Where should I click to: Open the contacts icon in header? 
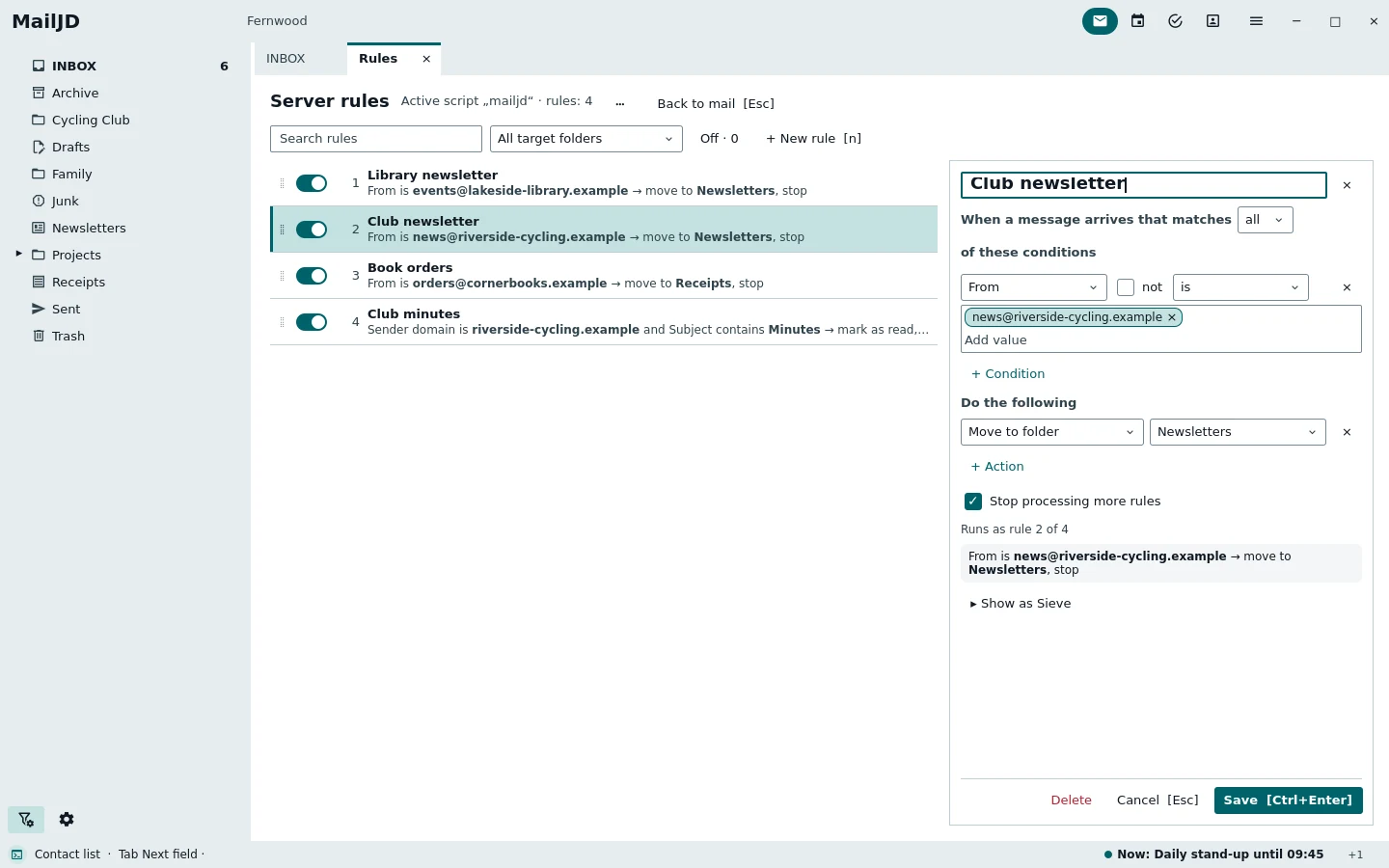coord(1213,21)
